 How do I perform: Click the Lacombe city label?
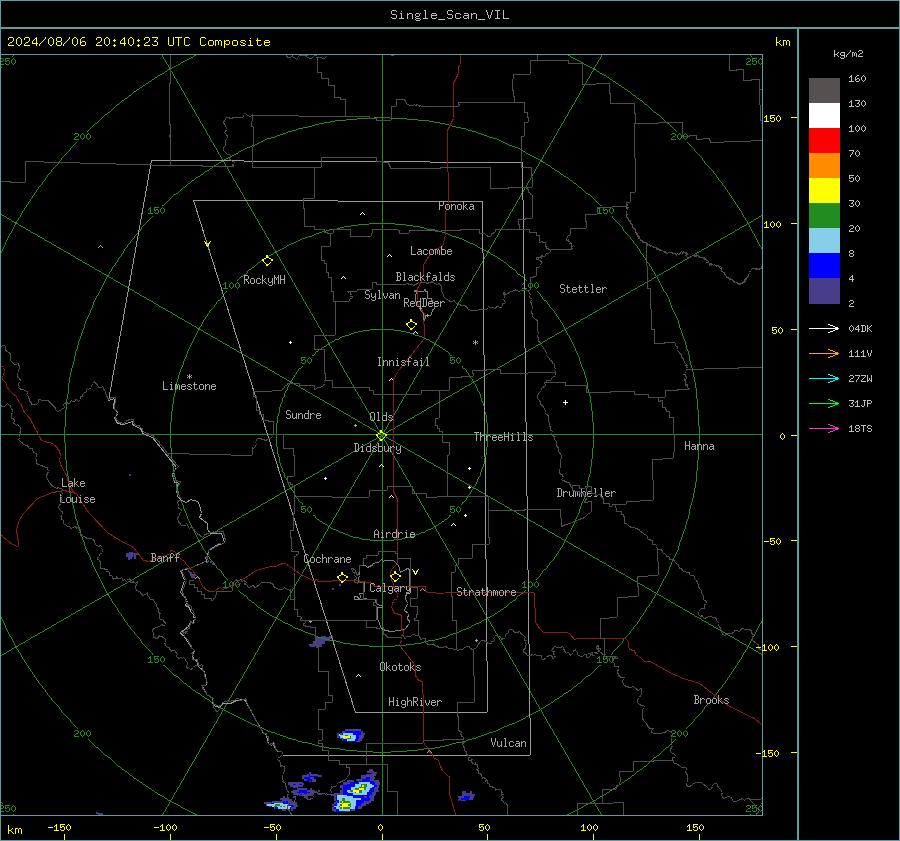pos(431,251)
